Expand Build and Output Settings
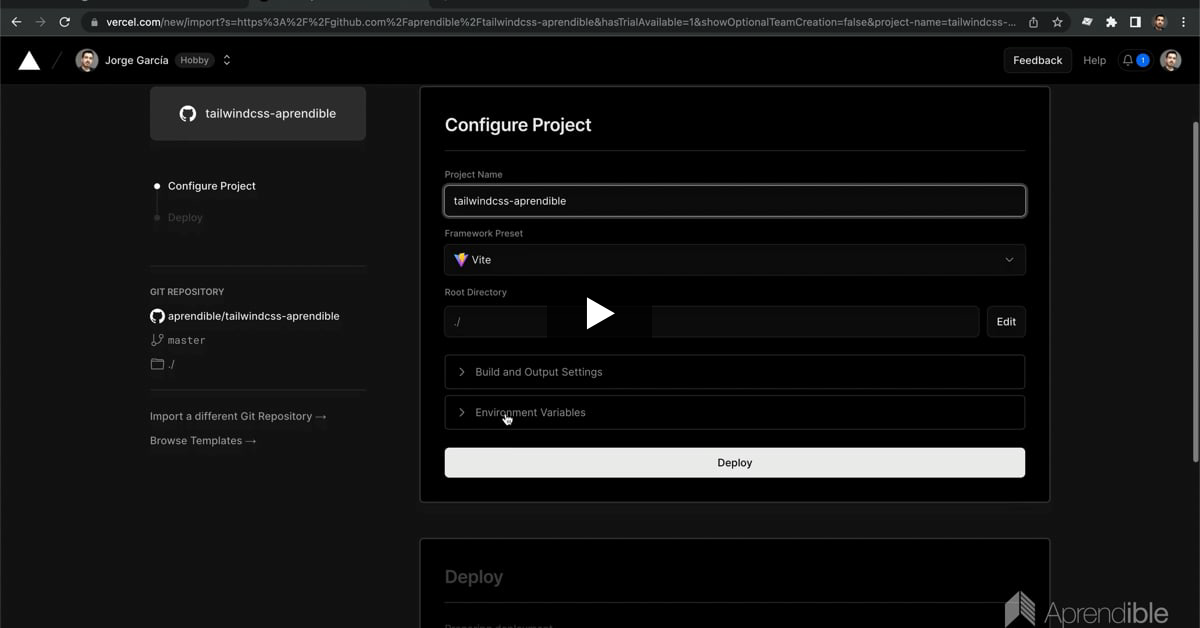The width and height of the screenshot is (1200, 628). point(735,372)
